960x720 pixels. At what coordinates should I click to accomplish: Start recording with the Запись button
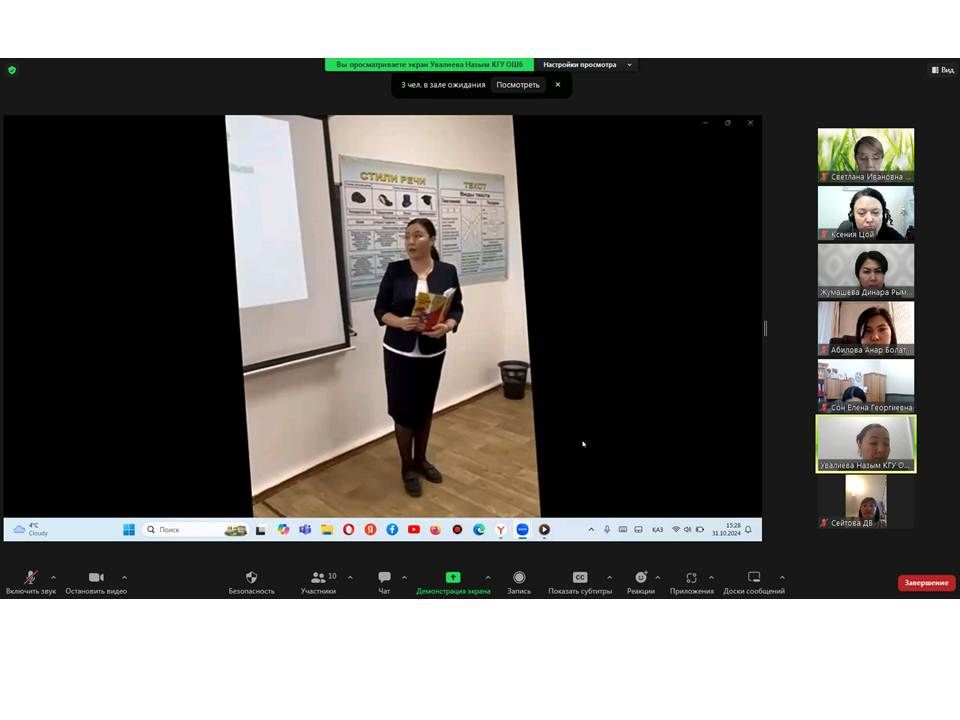coord(519,578)
